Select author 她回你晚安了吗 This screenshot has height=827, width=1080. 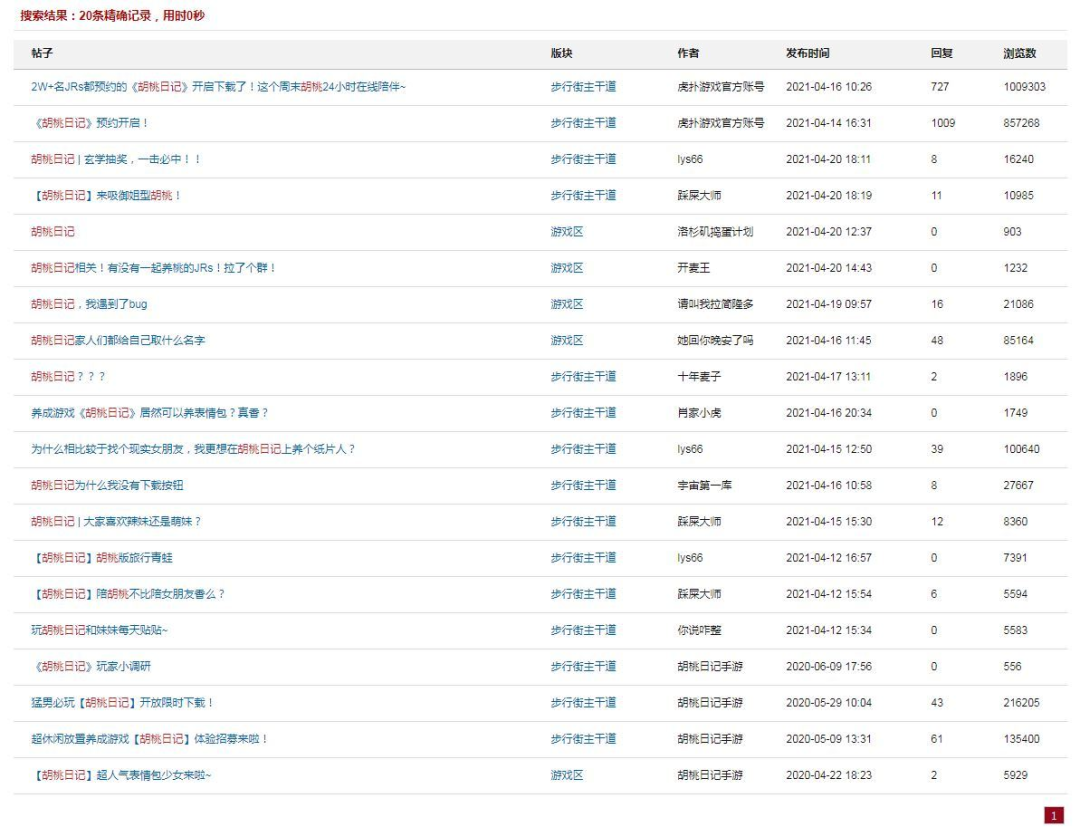(x=715, y=341)
